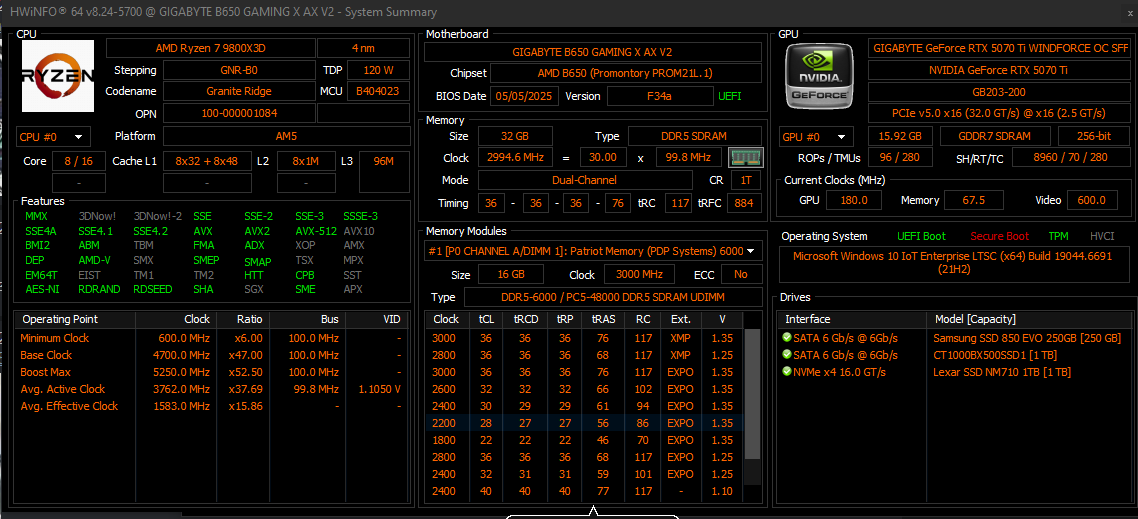Select the DDR5-6000 / PC5-48000 module type field
This screenshot has width=1138, height=519.
[x=613, y=298]
